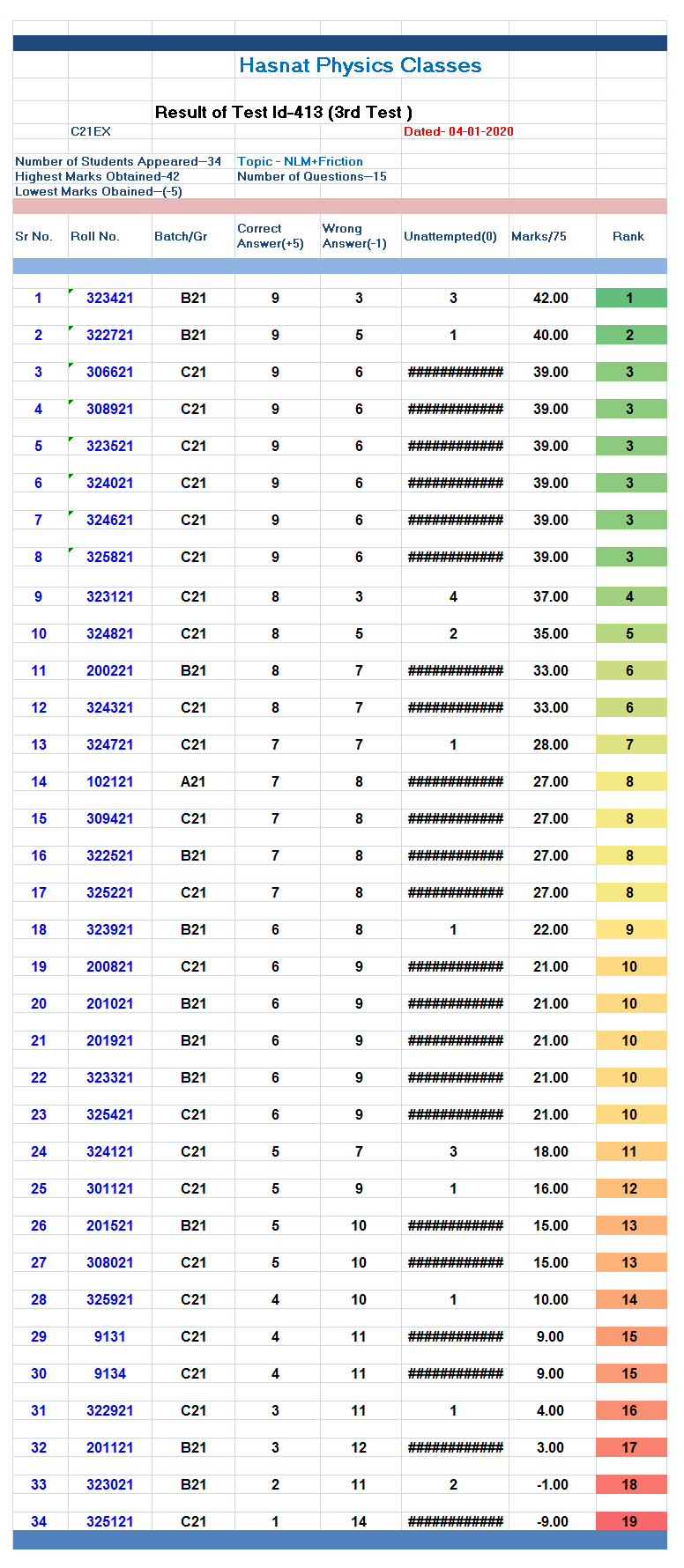Select roll number 306621 cell
The image size is (684, 1568).
(x=110, y=372)
